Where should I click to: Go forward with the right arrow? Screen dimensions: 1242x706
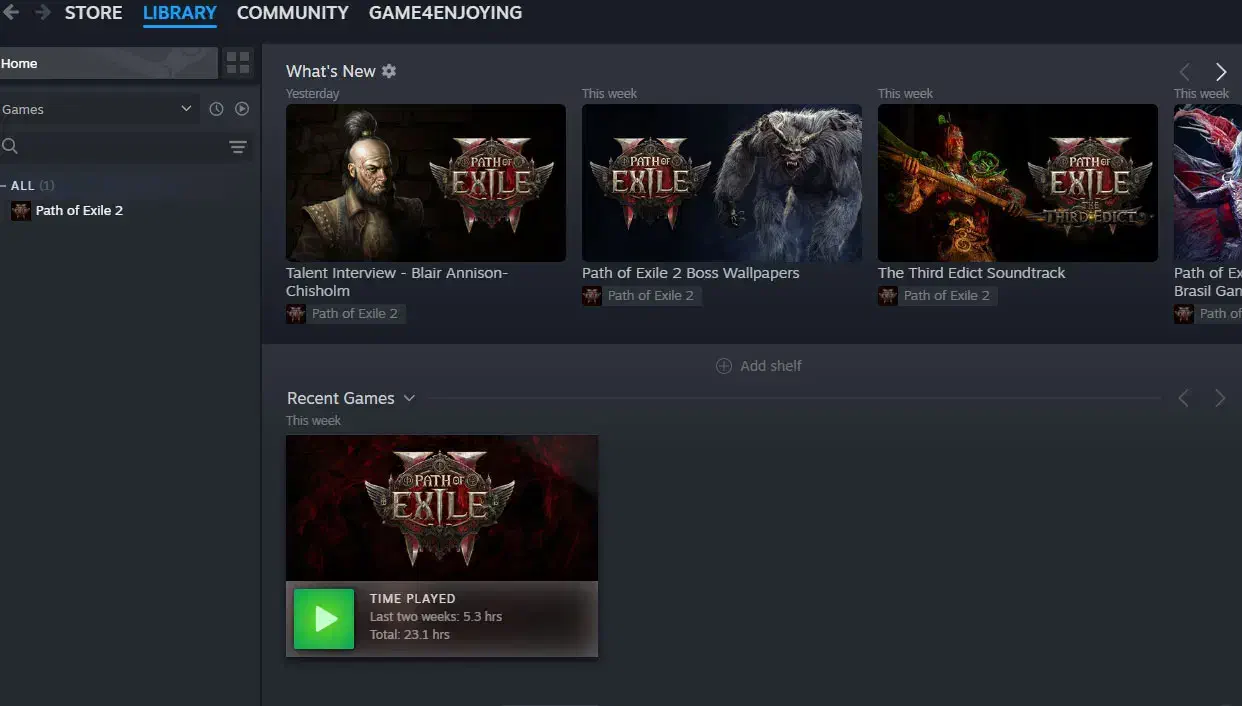click(42, 13)
